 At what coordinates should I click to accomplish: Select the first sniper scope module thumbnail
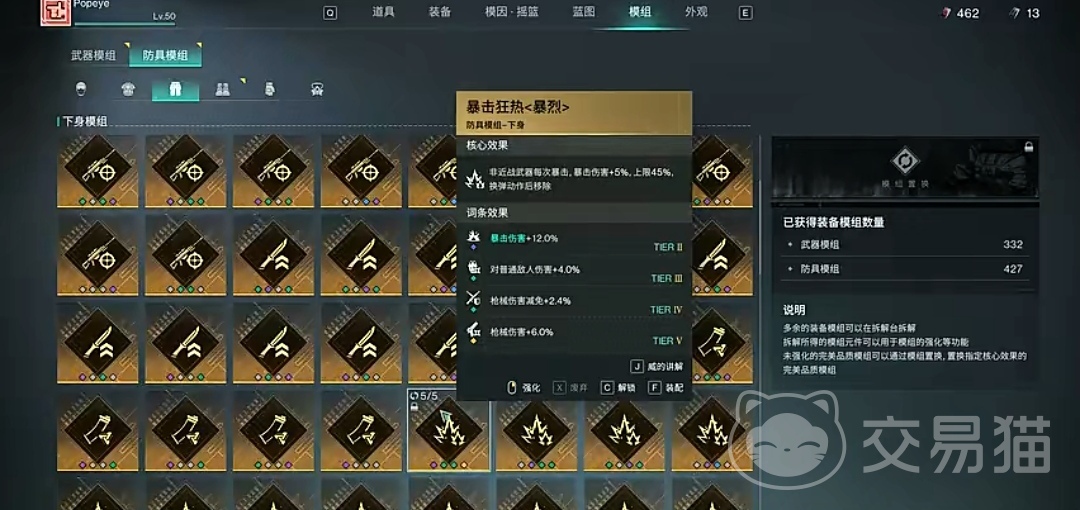click(98, 172)
